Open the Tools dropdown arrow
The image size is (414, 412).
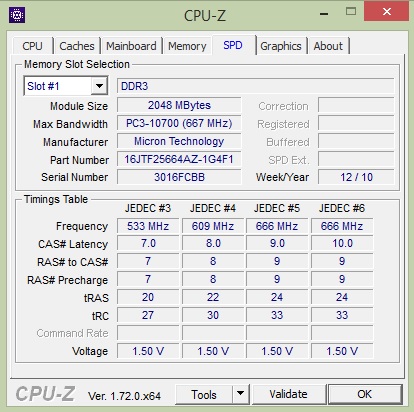point(240,394)
